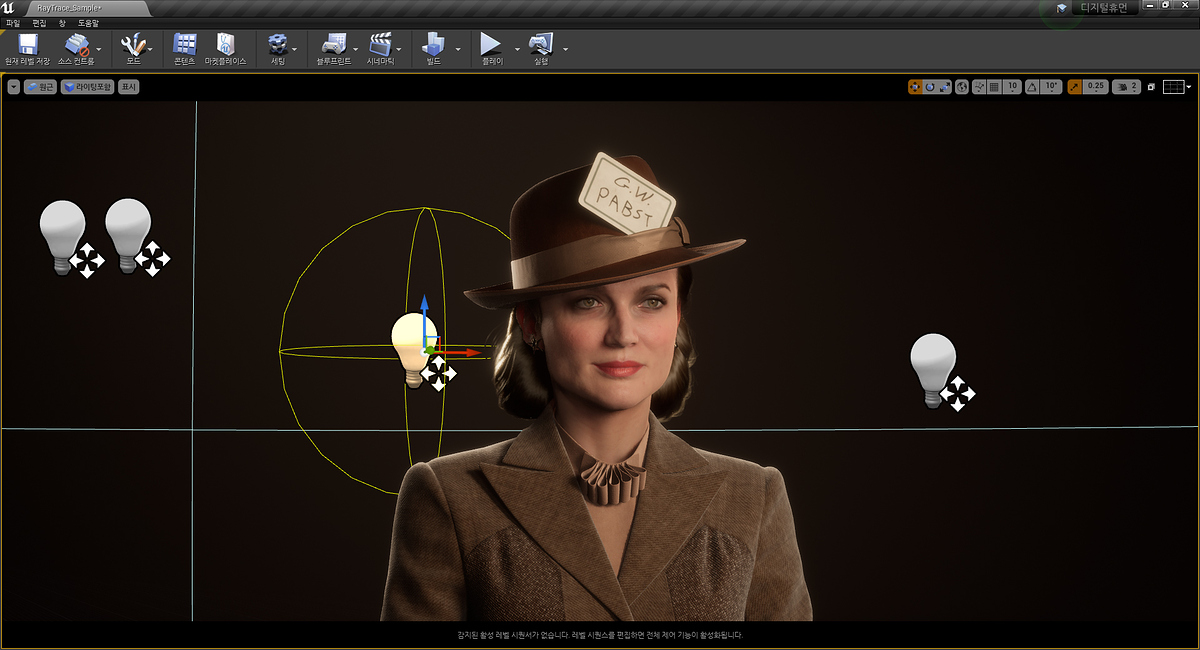Viewport: 1200px width, 650px height.
Task: Click the 디지털휴먼 project name label
Action: (1105, 8)
